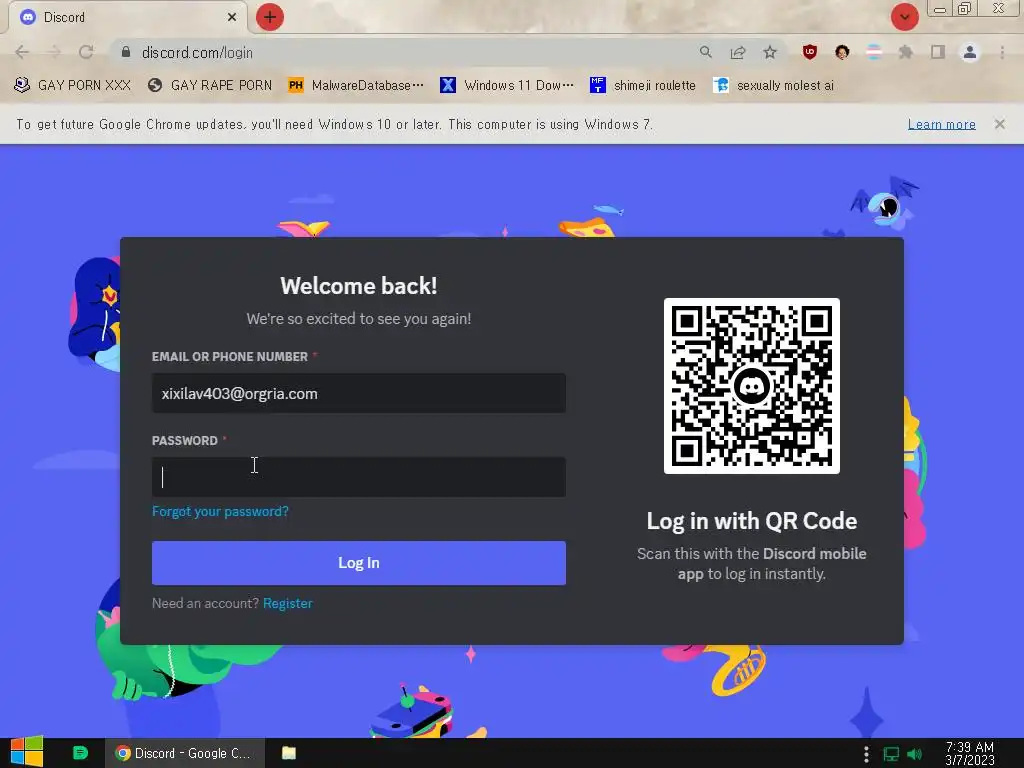View site info via lock icon

point(126,52)
